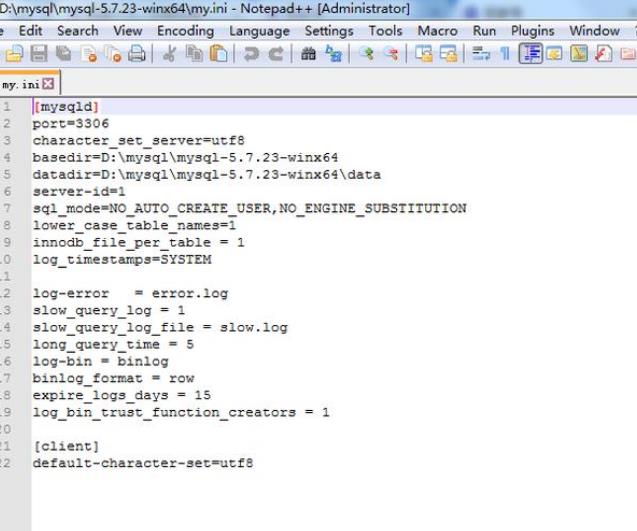Image resolution: width=637 pixels, height=531 pixels.
Task: Expand the Settings menu
Action: point(329,31)
